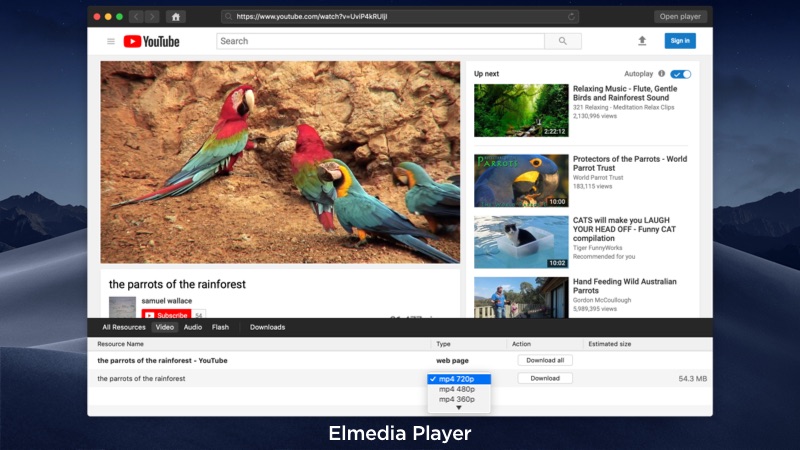Click samuel wallace channel avatar

tap(122, 307)
